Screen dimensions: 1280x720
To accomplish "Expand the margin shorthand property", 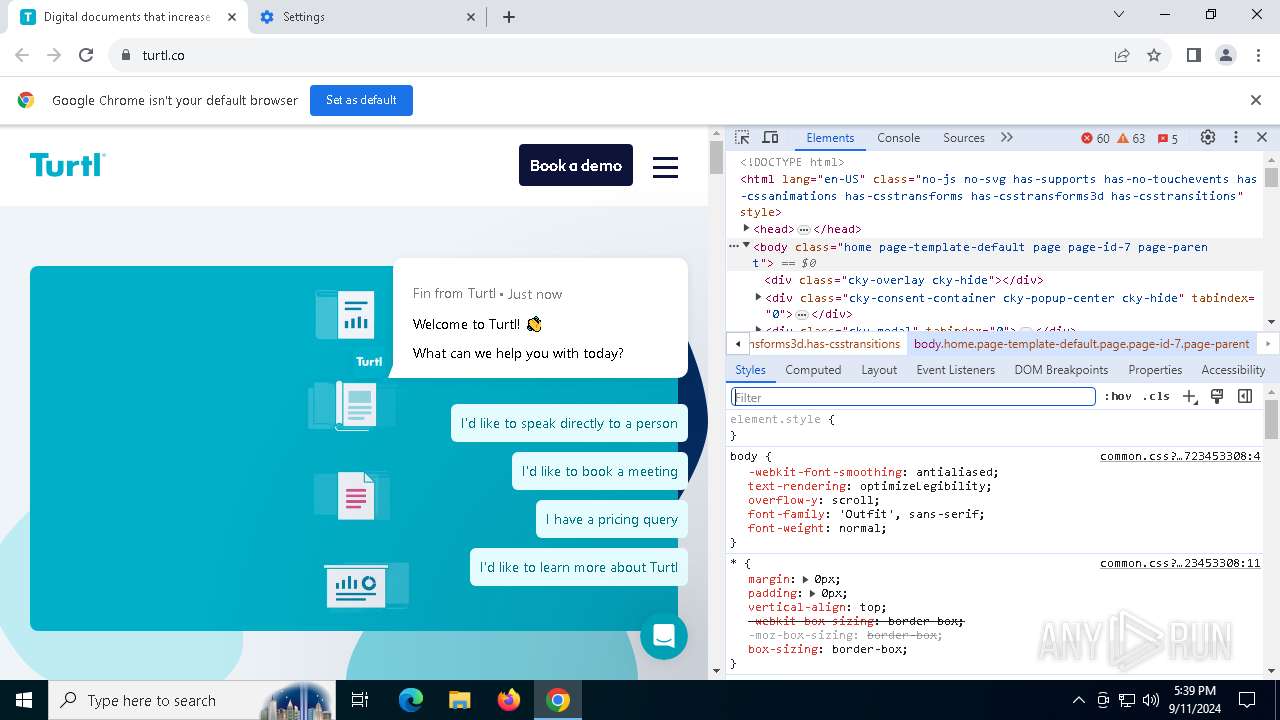I will pos(806,579).
